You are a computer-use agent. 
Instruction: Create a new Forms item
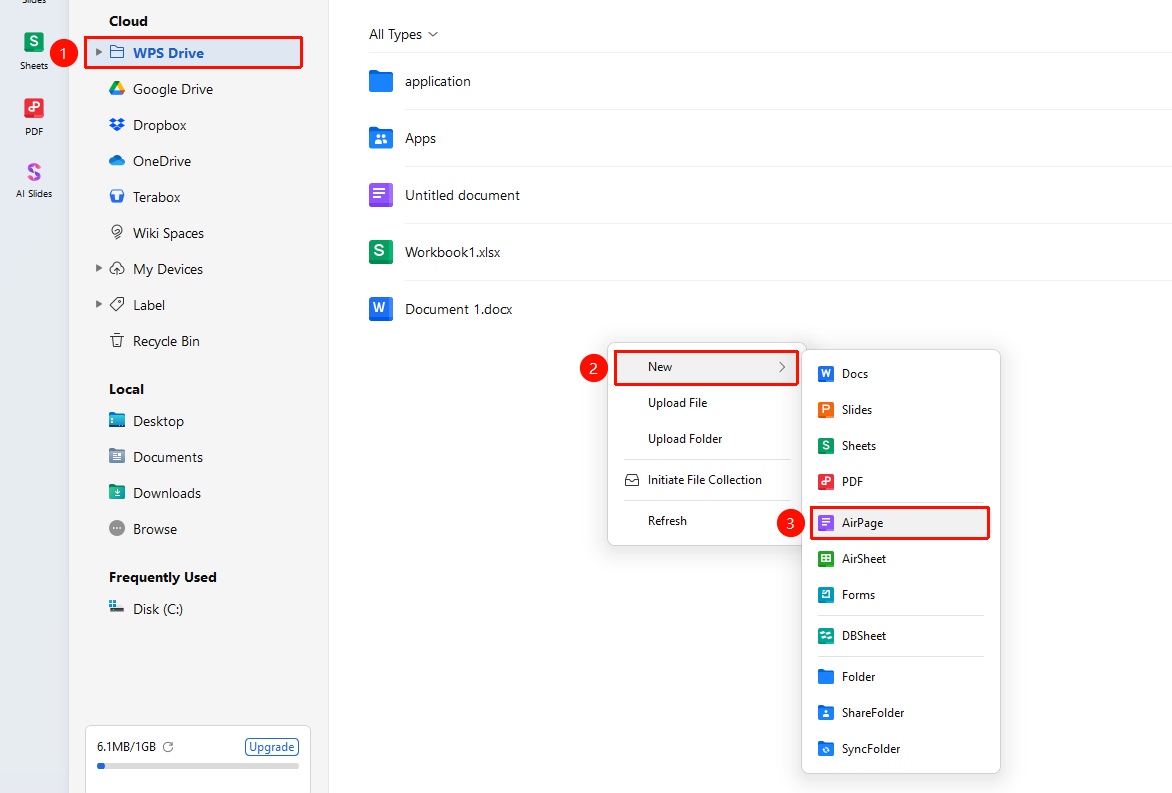[x=900, y=595]
